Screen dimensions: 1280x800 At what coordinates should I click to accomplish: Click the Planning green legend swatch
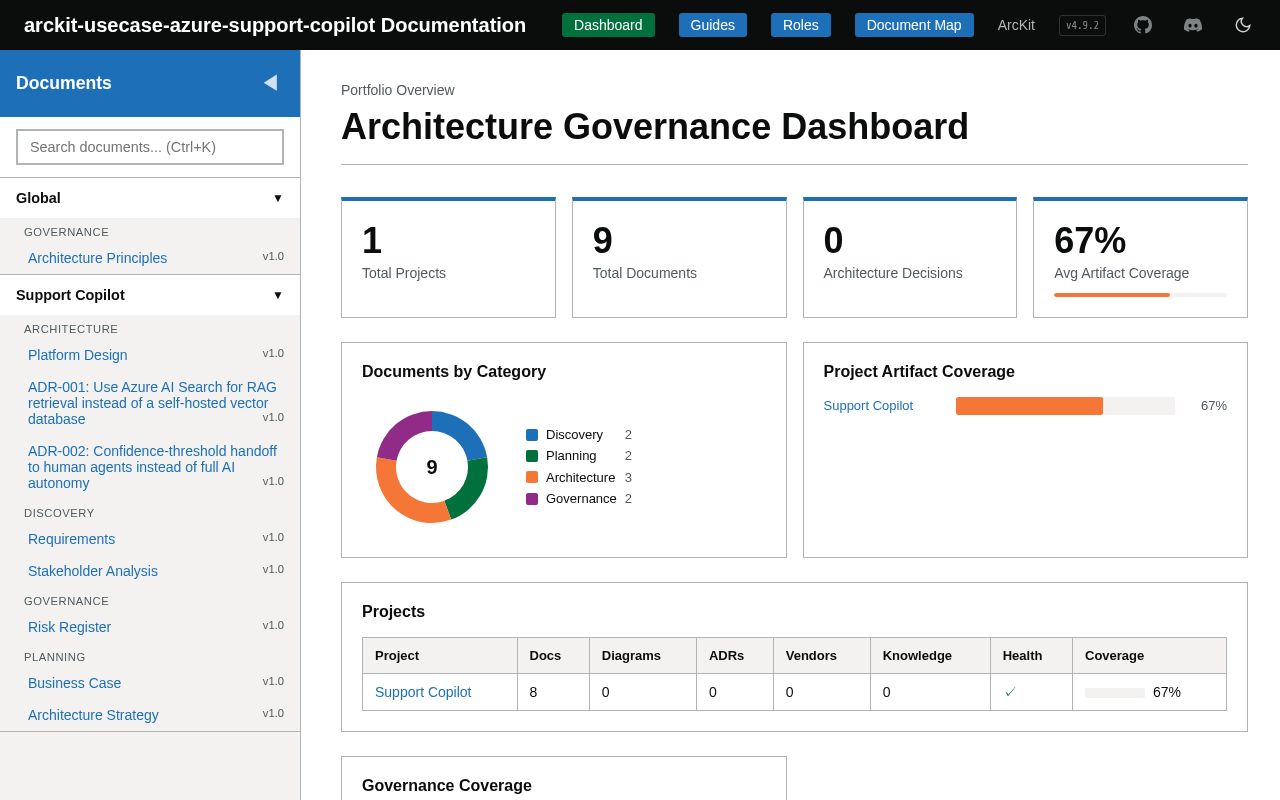coord(532,456)
